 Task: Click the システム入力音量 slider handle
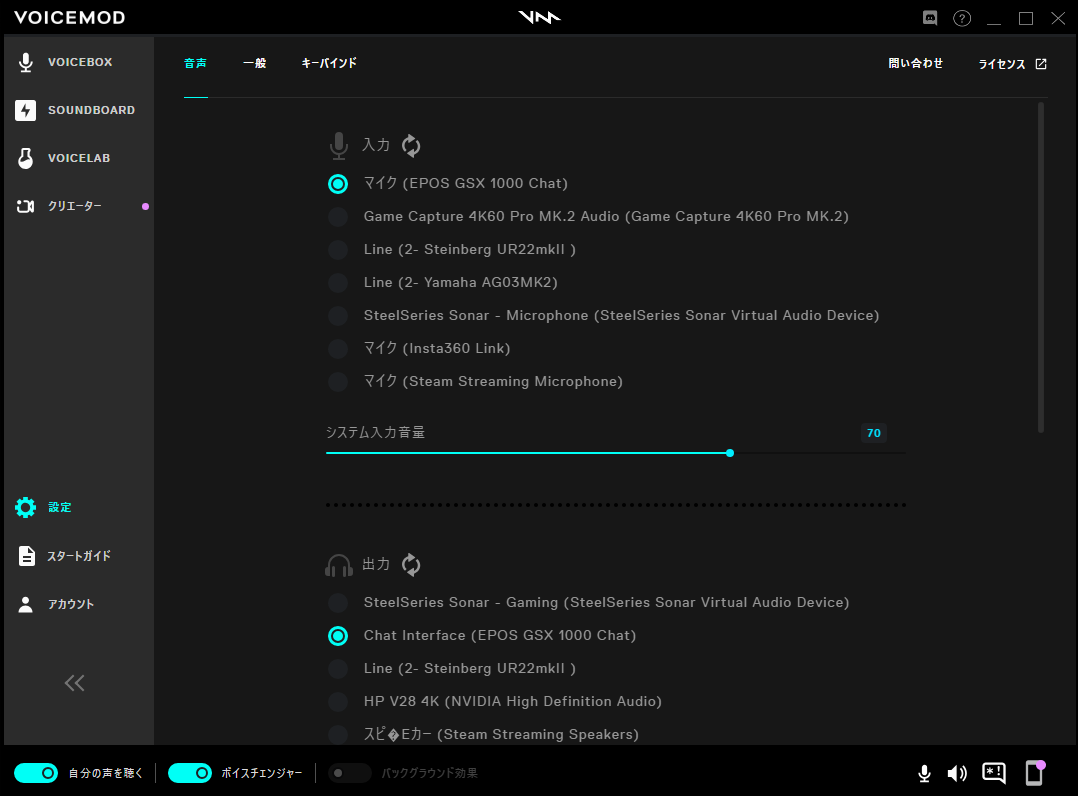730,453
